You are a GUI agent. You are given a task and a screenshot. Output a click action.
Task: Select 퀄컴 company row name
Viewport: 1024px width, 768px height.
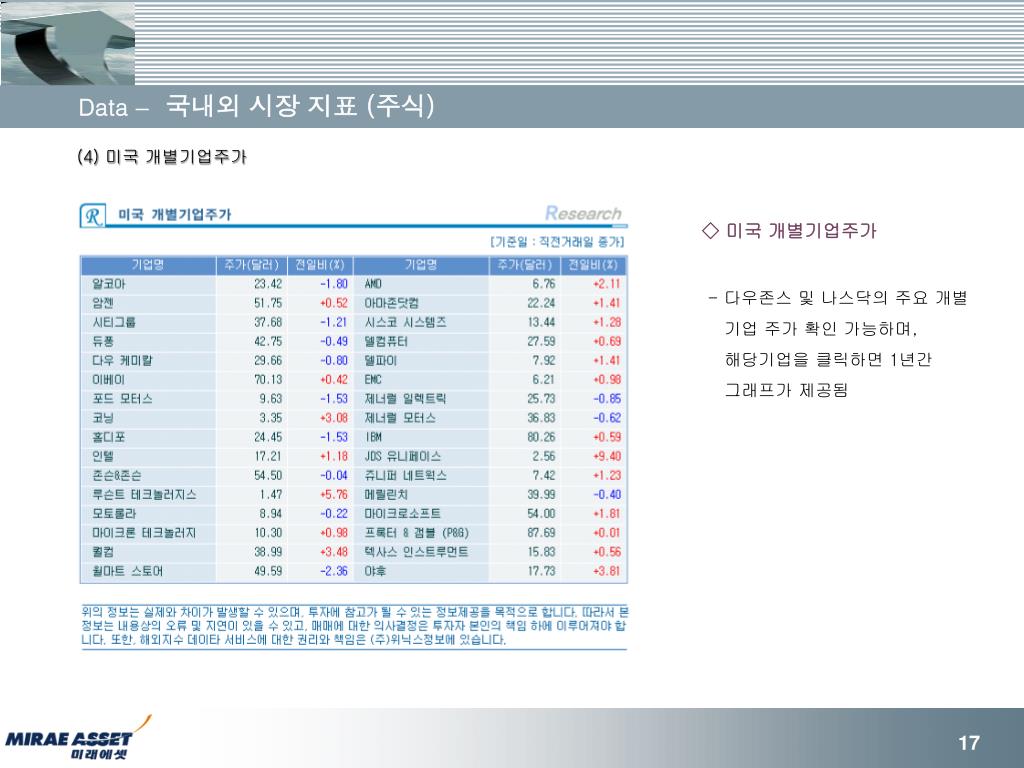click(103, 552)
